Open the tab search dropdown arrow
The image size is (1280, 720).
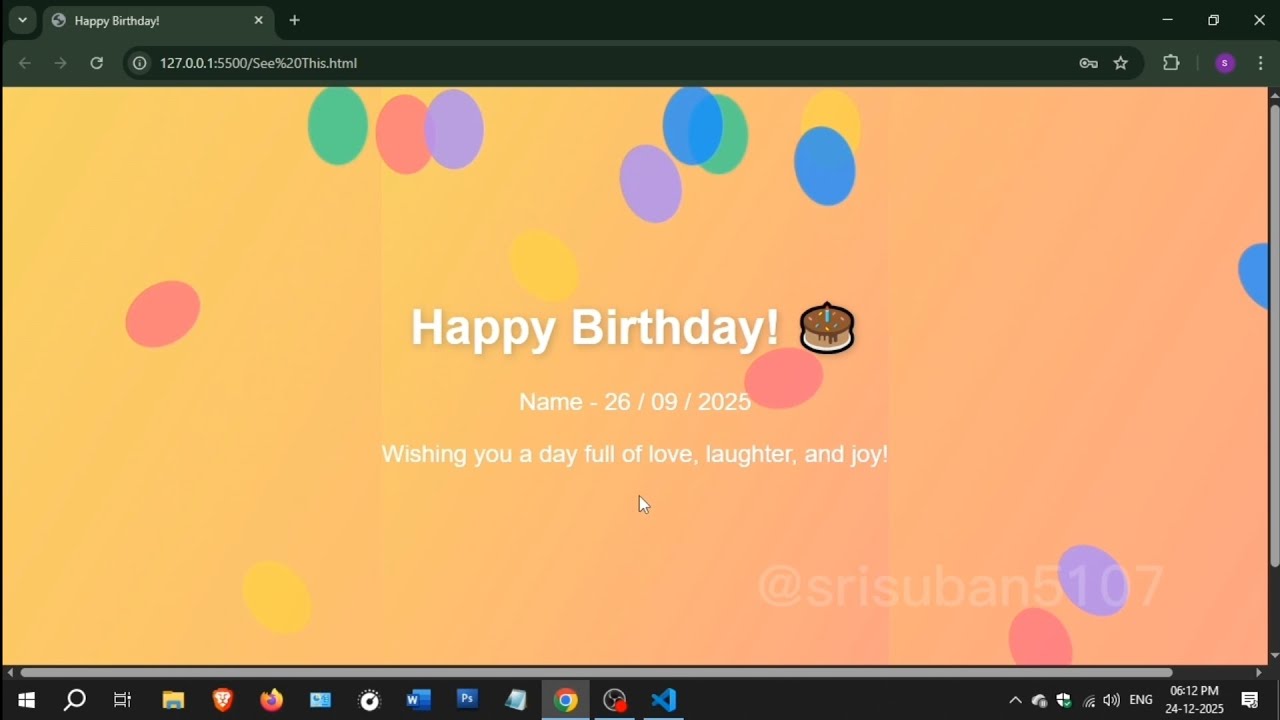21,20
